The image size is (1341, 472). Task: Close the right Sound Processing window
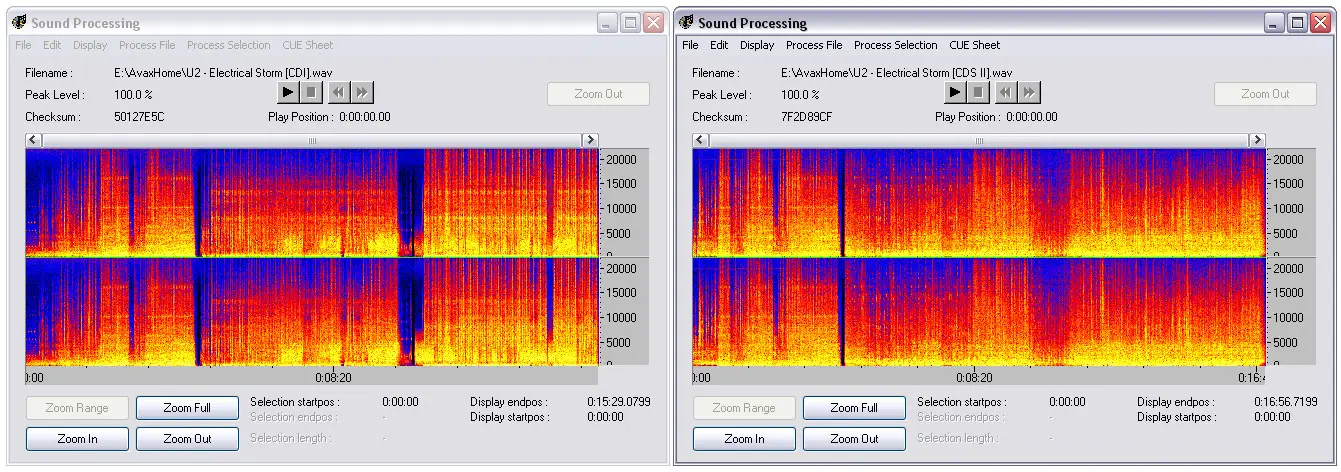(x=1320, y=22)
